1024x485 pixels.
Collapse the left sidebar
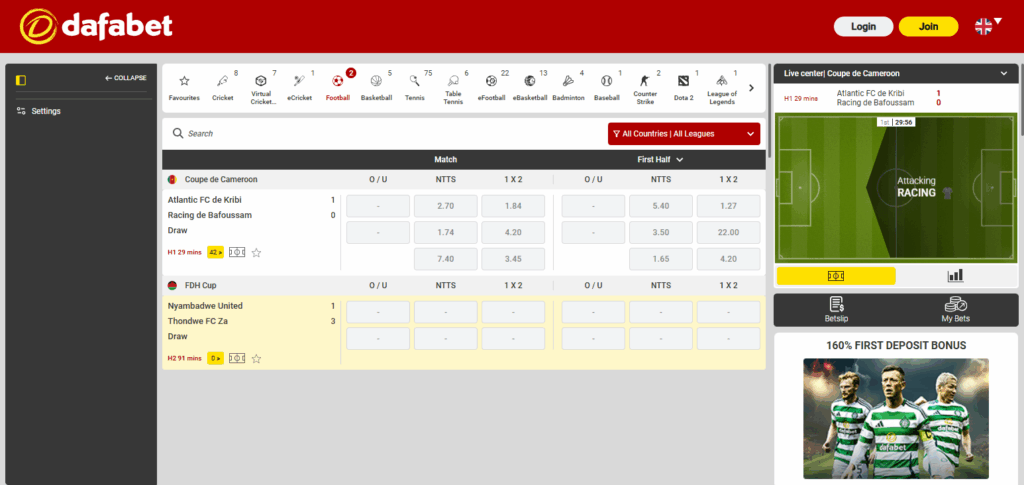125,78
